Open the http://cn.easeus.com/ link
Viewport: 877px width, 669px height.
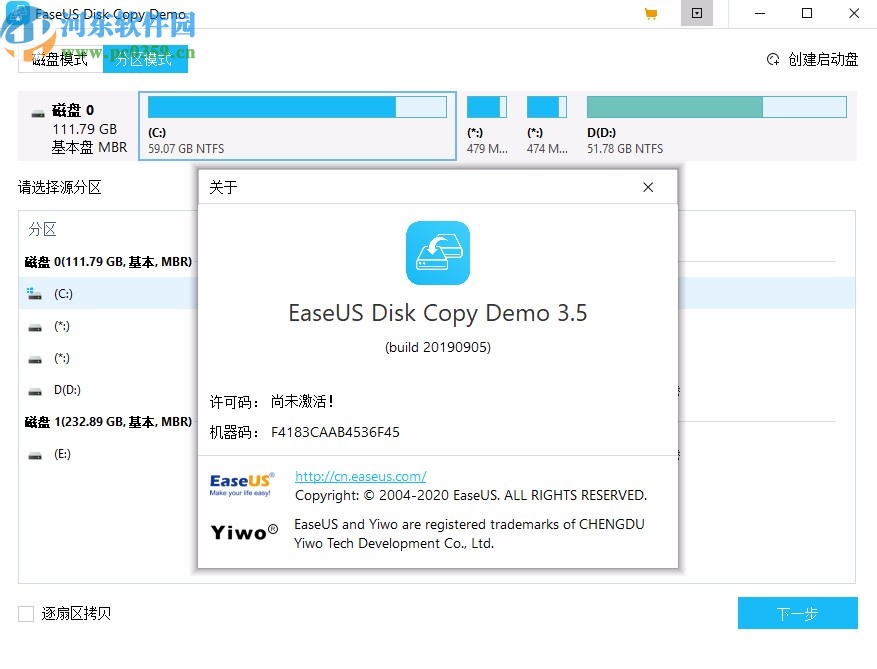[360, 476]
